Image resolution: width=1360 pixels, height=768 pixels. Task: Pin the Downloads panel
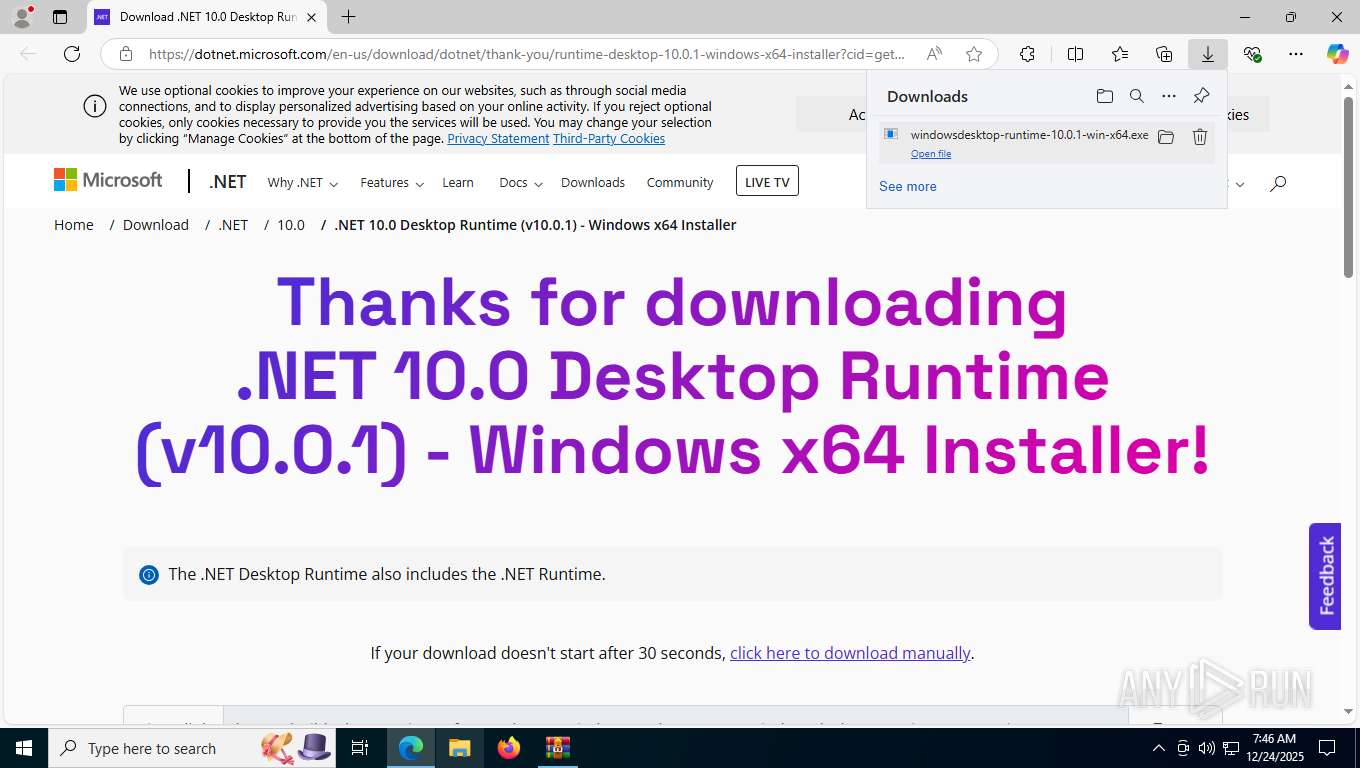(x=1201, y=96)
